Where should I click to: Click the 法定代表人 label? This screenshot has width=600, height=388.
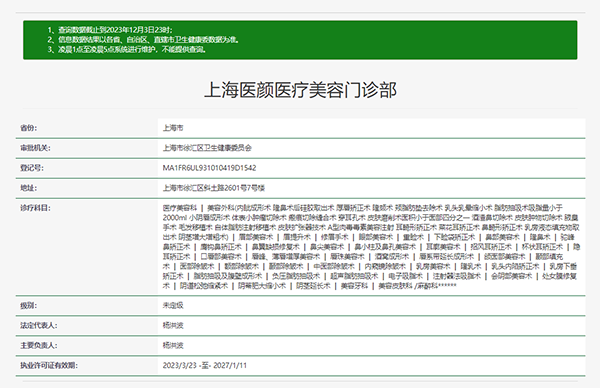pyautogui.click(x=39, y=325)
